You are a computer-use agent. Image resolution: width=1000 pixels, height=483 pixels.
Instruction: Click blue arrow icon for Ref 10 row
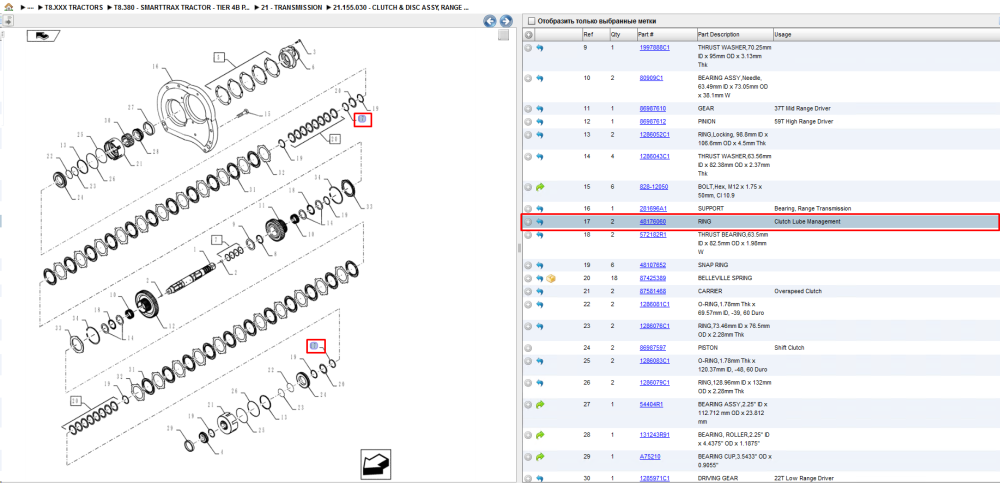point(540,78)
